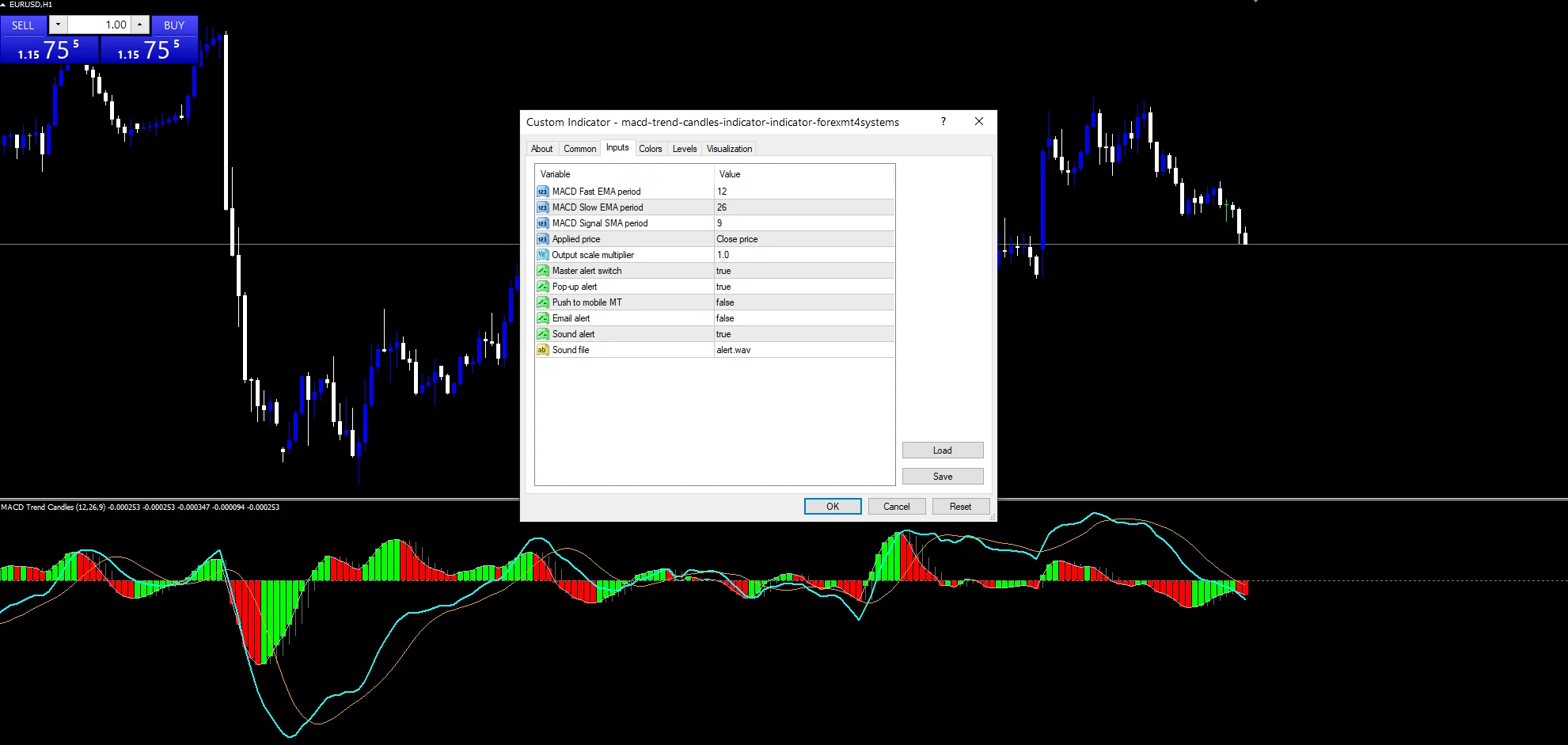1568x745 pixels.
Task: Open the About tab
Action: [x=542, y=149]
